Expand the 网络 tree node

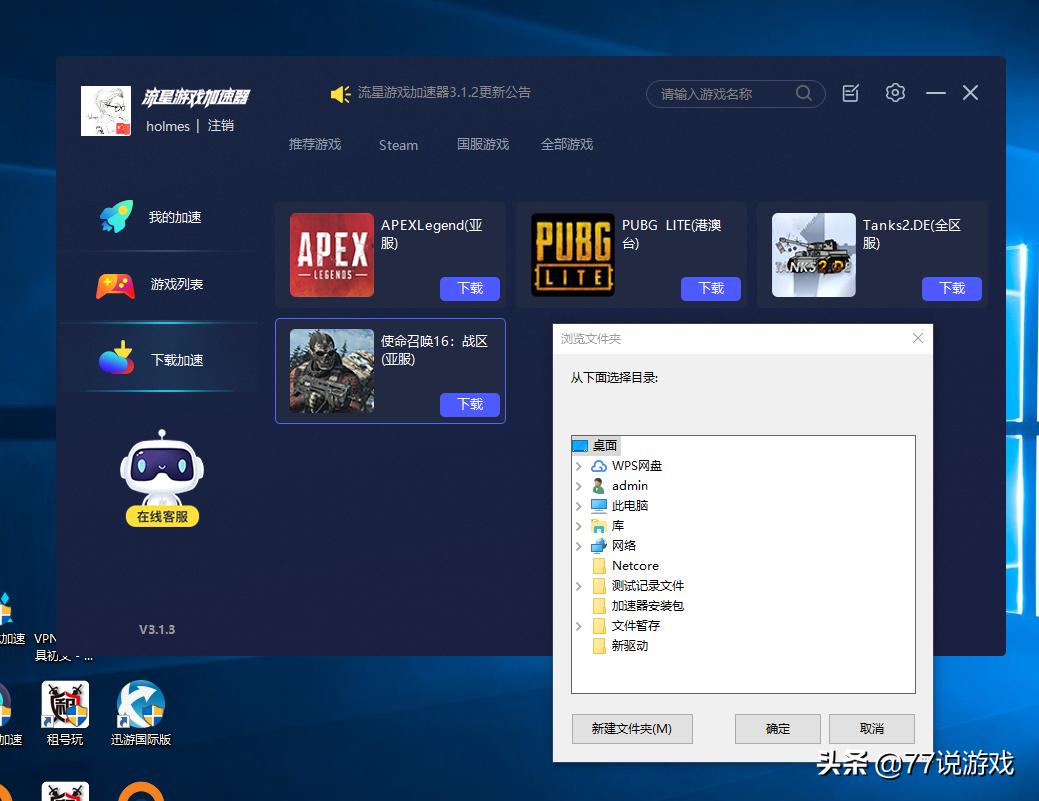click(x=581, y=545)
